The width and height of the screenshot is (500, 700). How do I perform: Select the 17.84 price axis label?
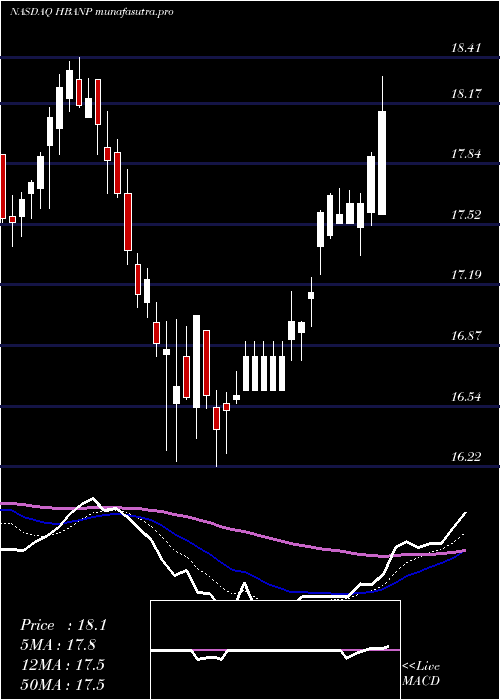466,154
